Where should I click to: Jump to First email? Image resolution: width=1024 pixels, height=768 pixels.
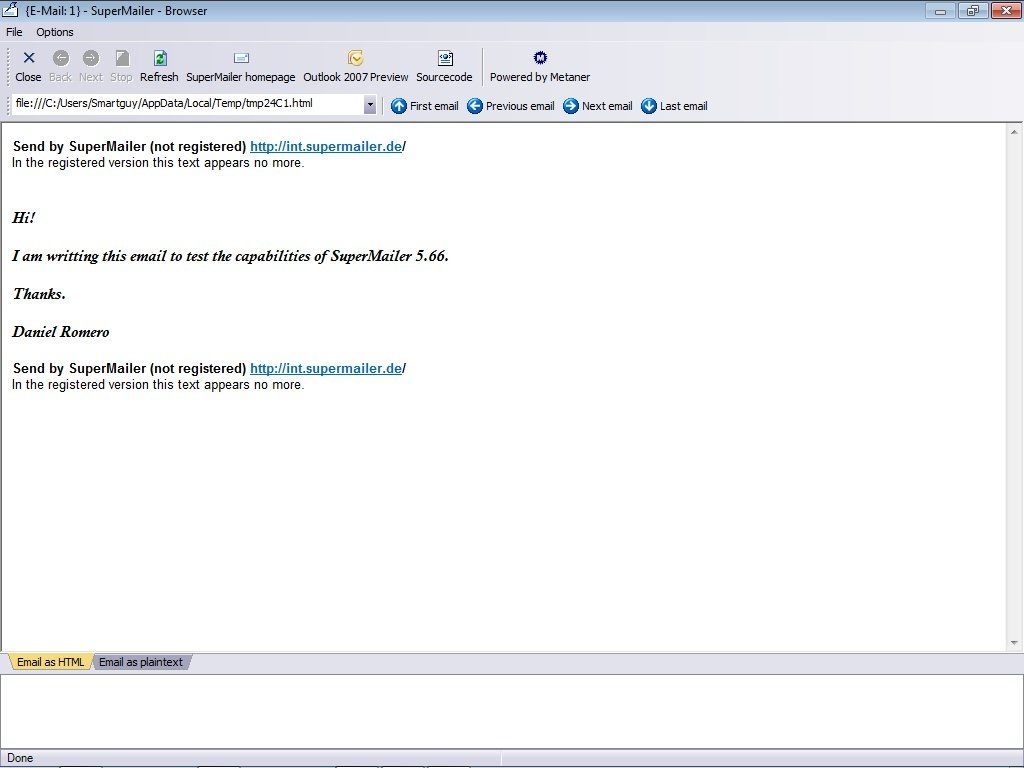424,106
